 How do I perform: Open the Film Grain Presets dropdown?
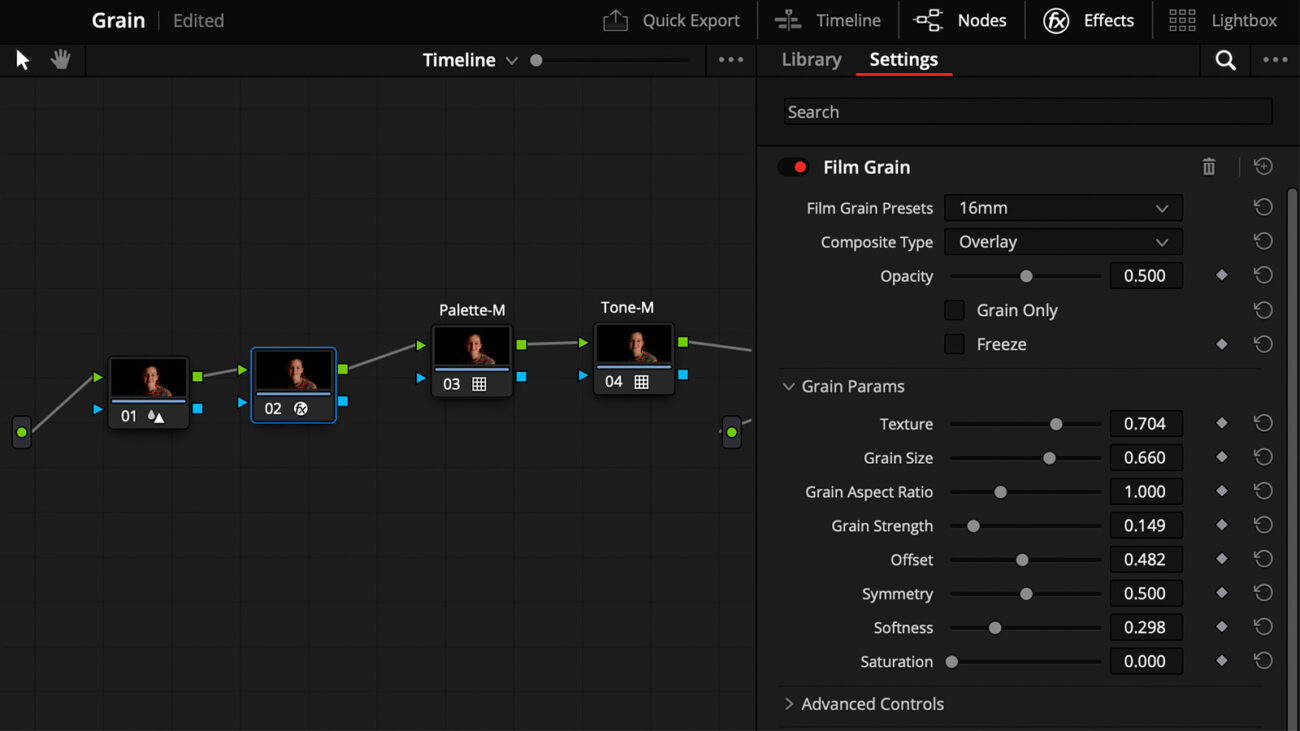[x=1062, y=207]
